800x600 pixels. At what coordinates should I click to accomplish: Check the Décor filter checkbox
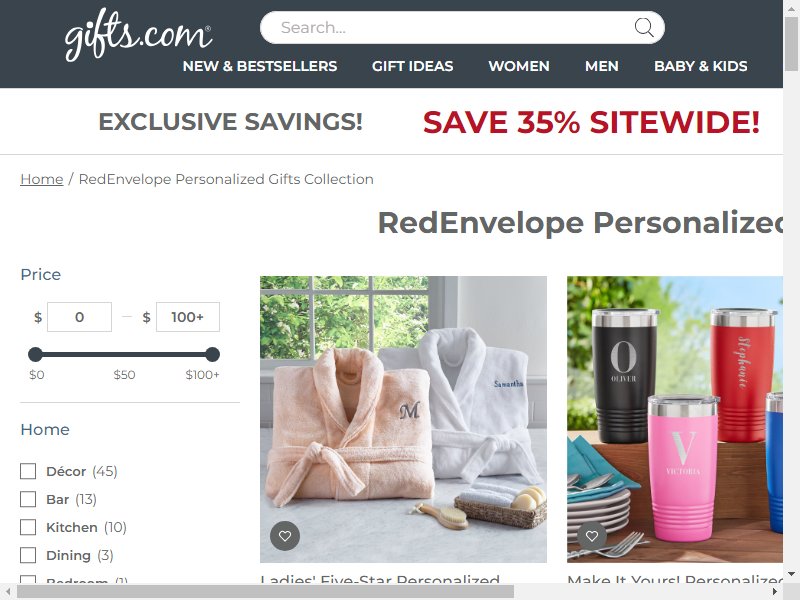28,471
